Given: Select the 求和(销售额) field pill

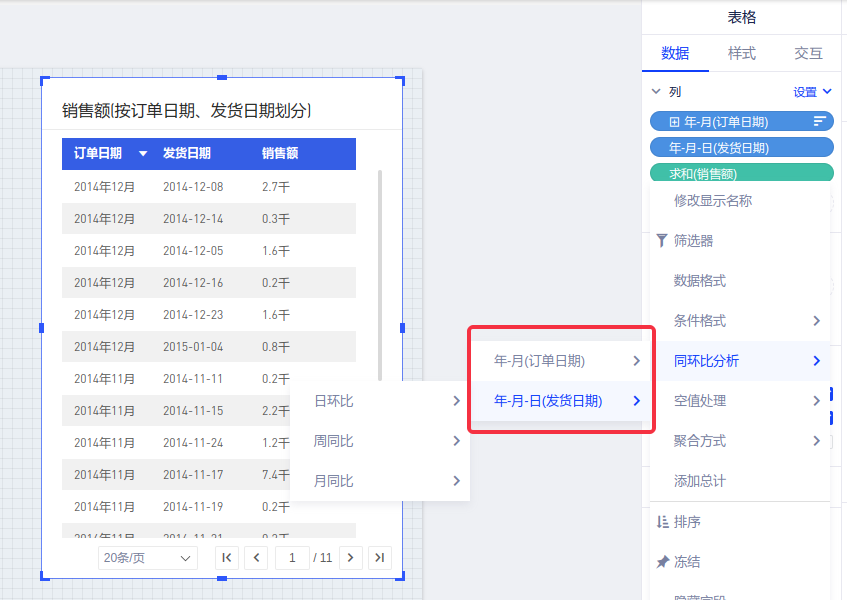Looking at the screenshot, I should point(741,173).
